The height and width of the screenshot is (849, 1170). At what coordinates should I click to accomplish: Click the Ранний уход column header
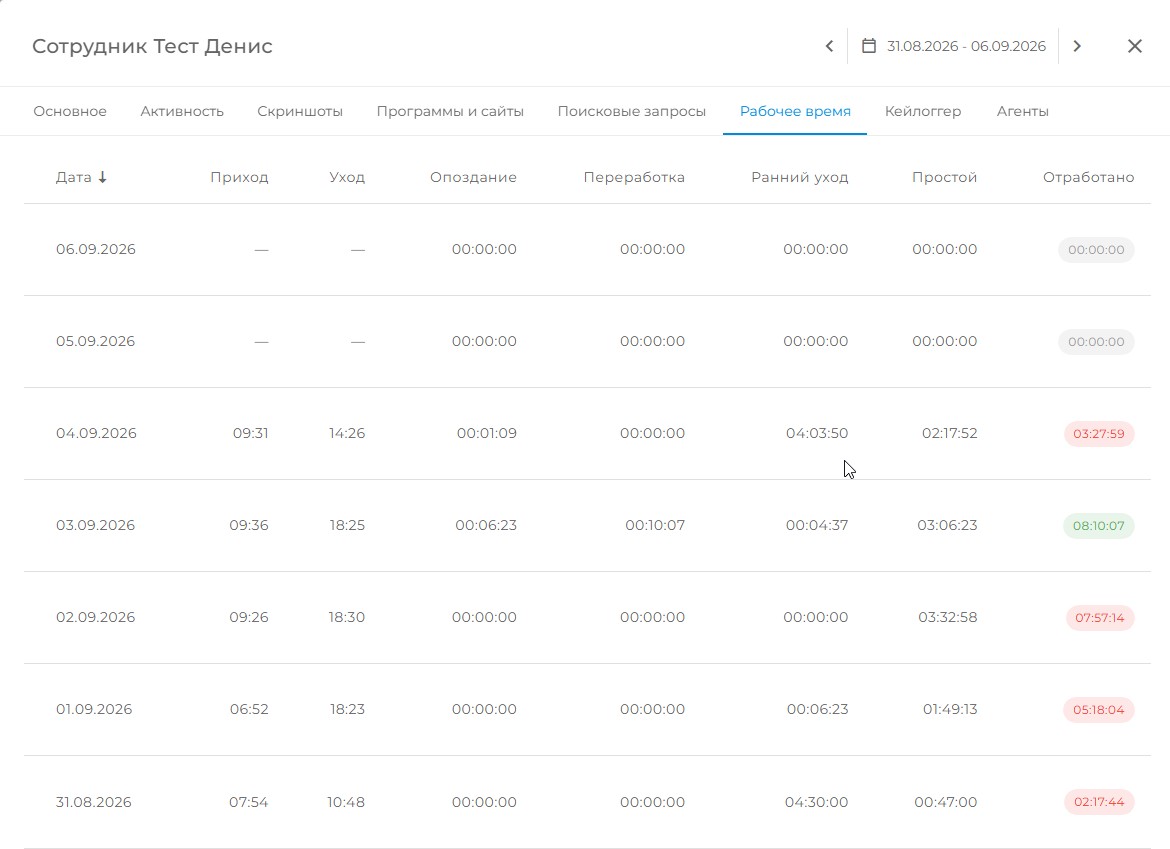coord(800,178)
